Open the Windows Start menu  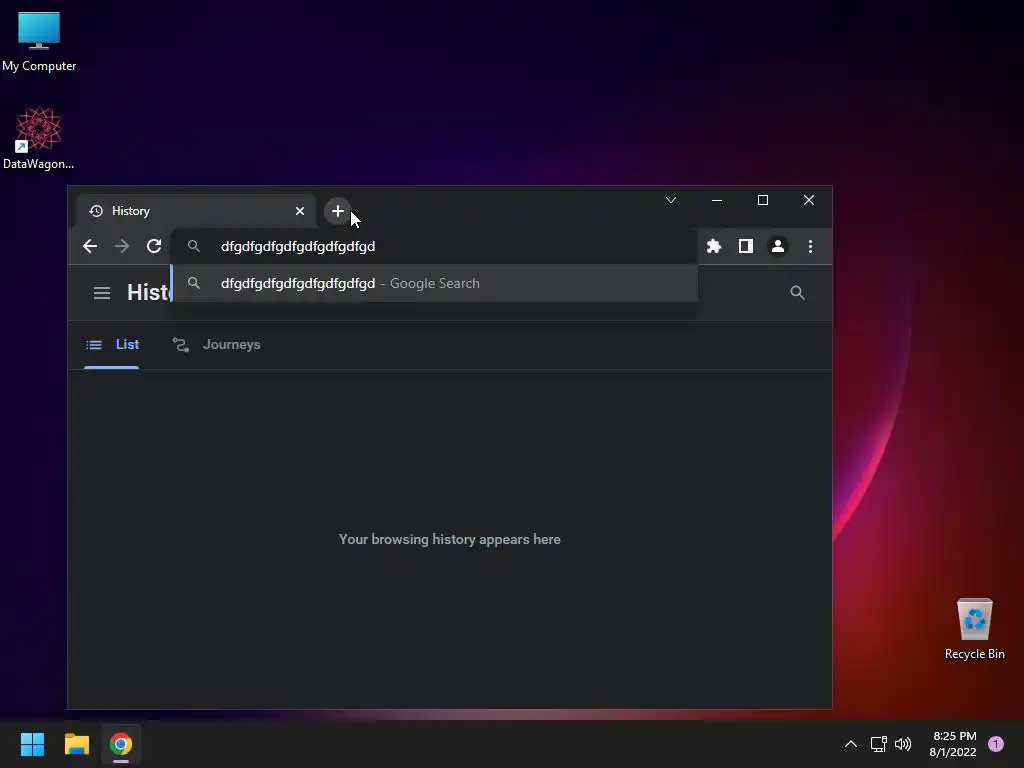coord(32,744)
